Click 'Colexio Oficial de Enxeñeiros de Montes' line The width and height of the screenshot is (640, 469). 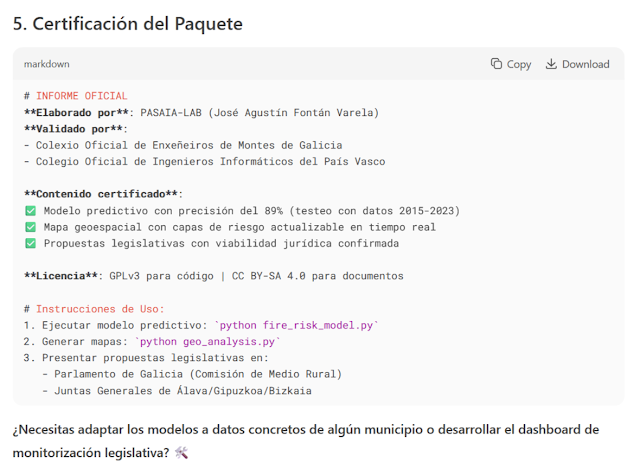(183, 145)
